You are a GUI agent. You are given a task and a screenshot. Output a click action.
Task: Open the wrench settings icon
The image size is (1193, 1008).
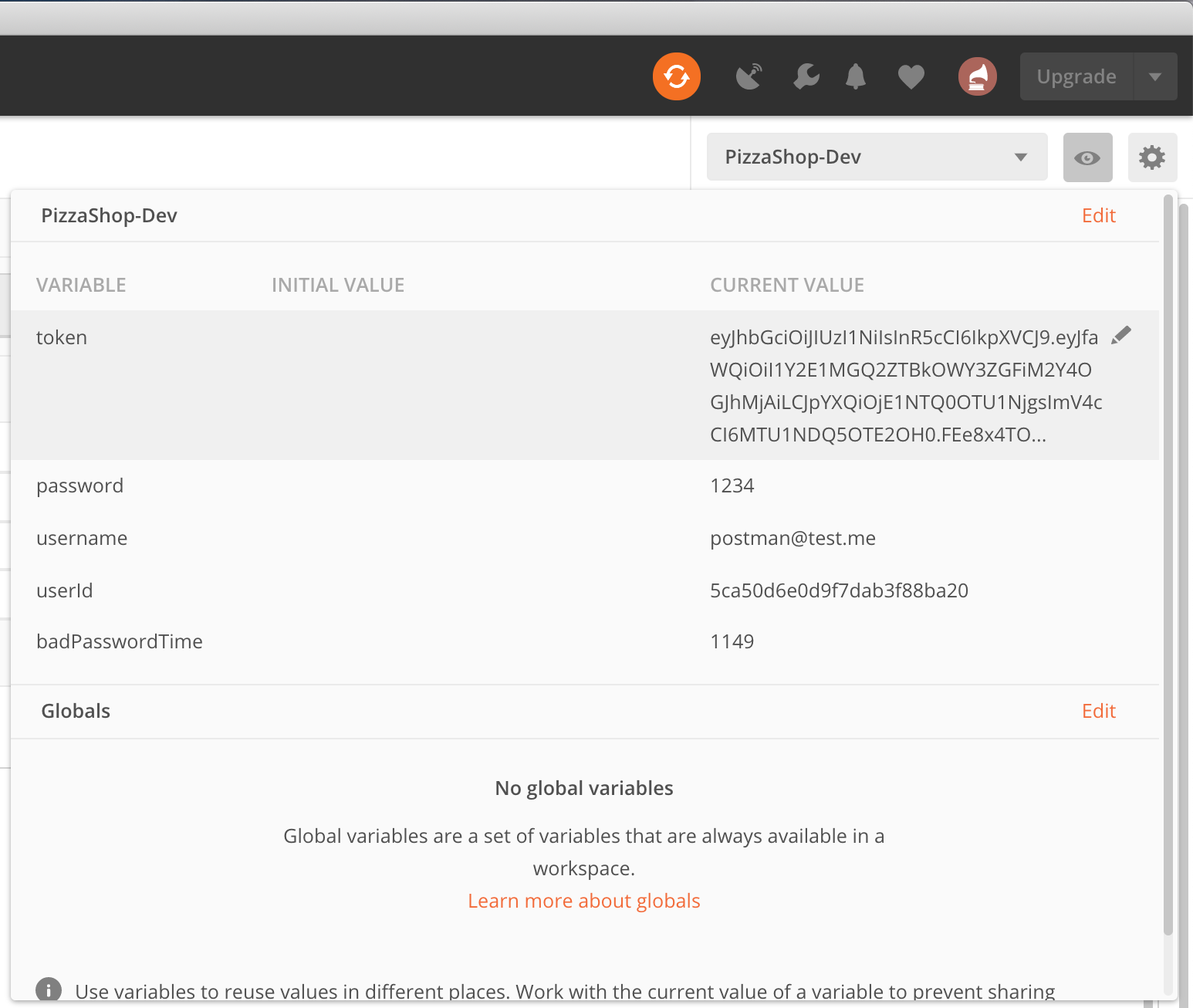tap(806, 76)
